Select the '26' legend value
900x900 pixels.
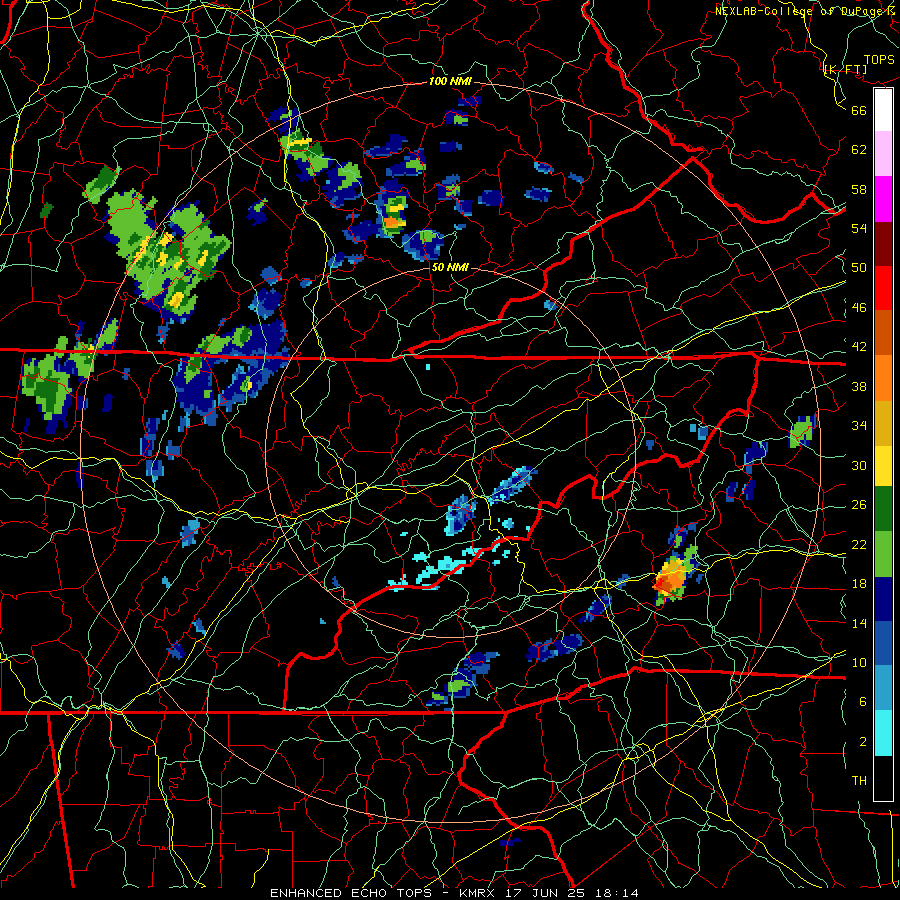click(859, 505)
